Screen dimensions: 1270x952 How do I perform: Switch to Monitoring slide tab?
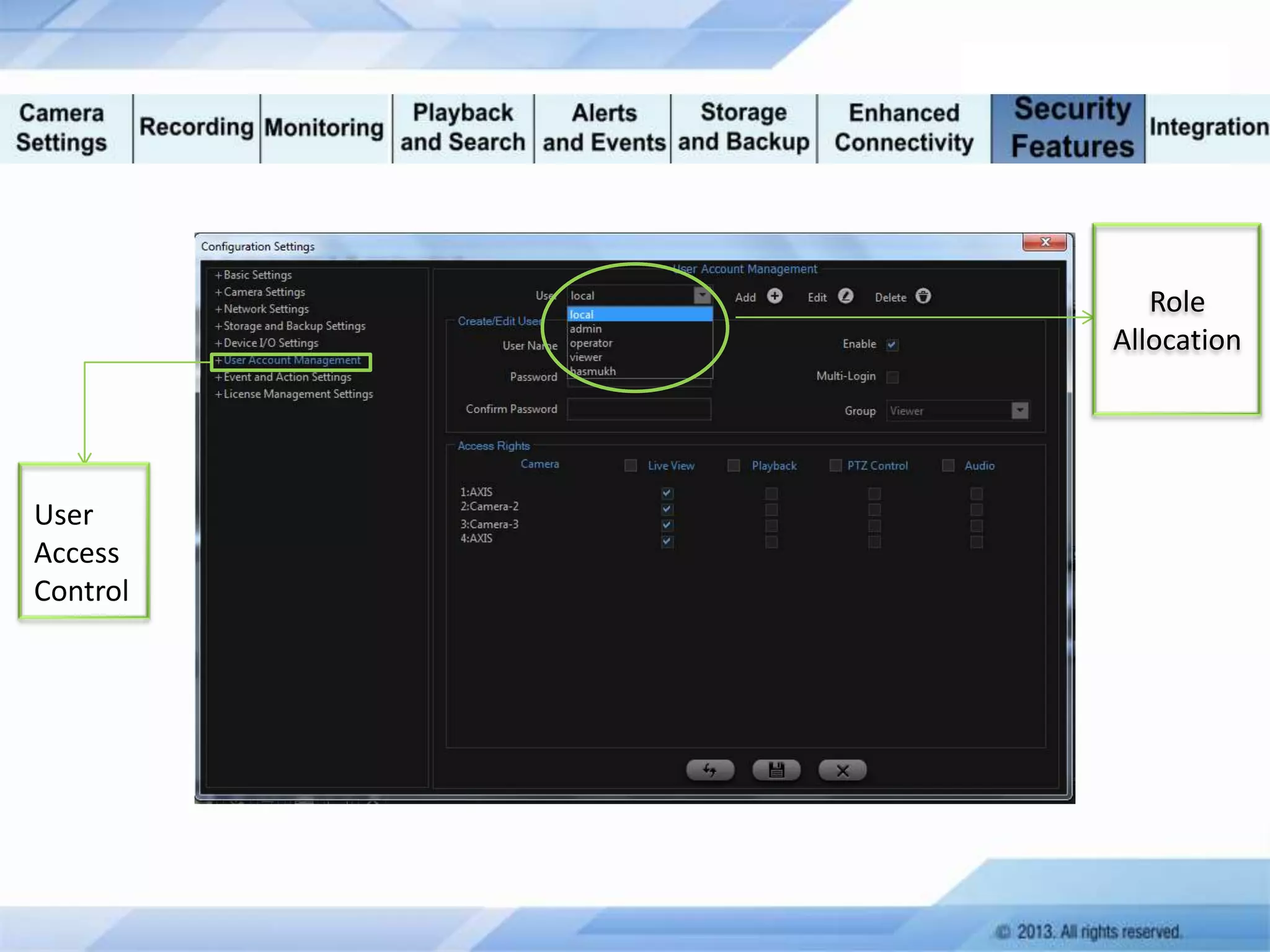[x=324, y=128]
